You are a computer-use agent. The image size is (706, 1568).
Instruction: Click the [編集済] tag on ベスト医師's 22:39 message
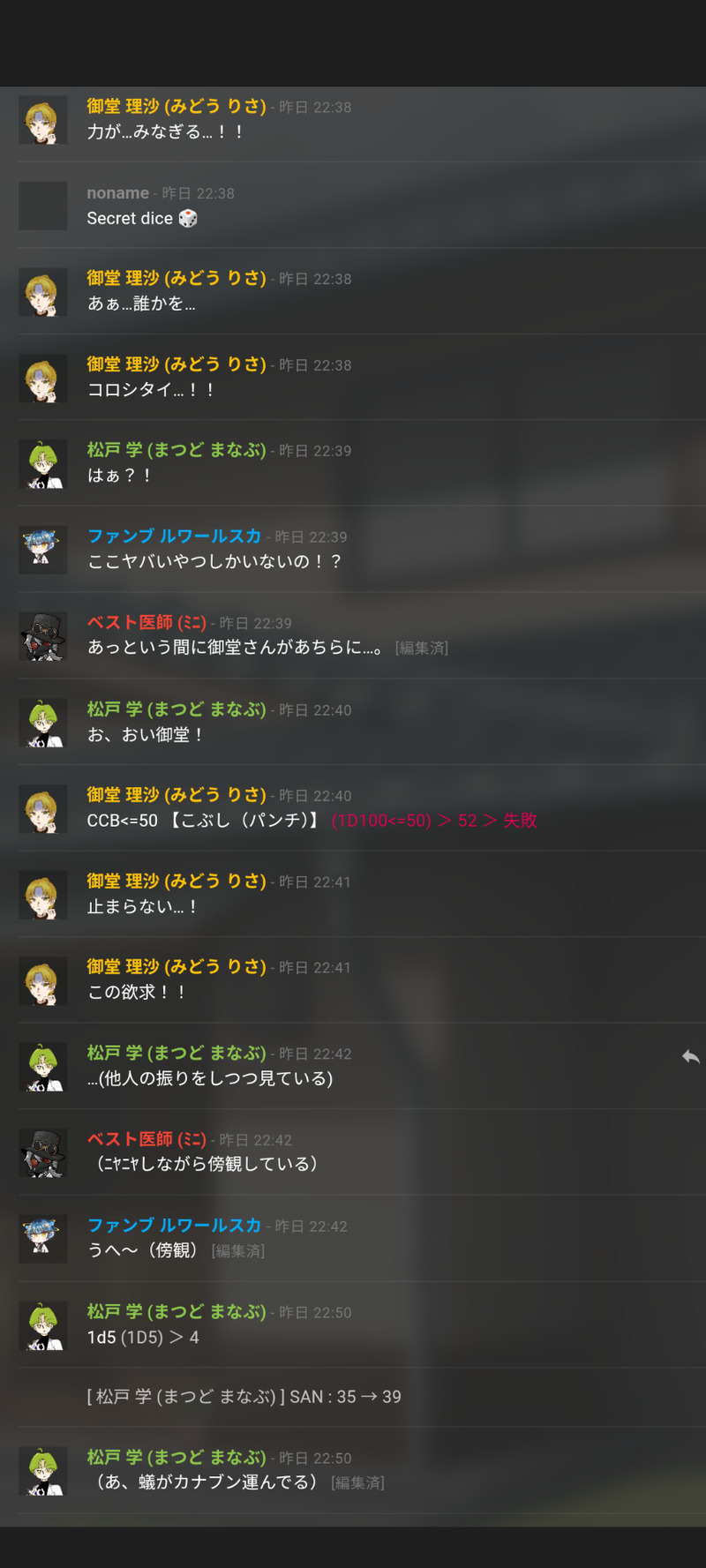point(422,648)
